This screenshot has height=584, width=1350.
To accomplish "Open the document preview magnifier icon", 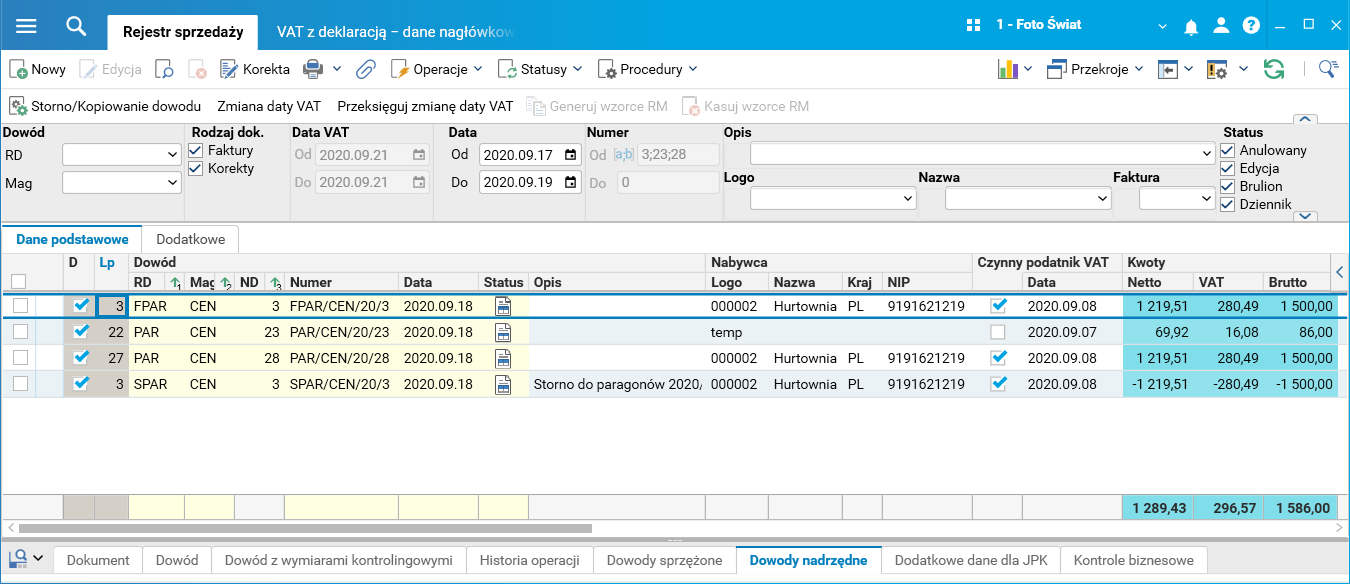I will 166,70.
